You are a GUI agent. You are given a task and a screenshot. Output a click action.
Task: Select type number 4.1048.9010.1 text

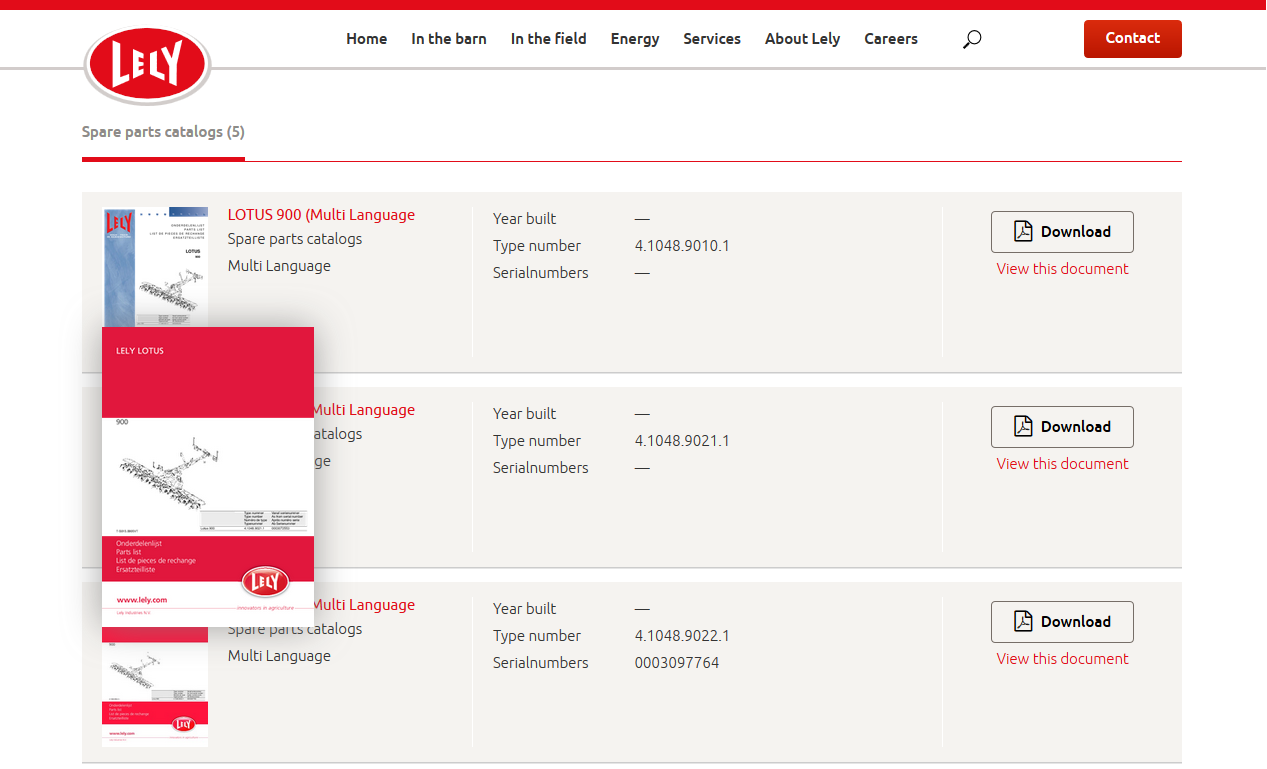click(682, 246)
